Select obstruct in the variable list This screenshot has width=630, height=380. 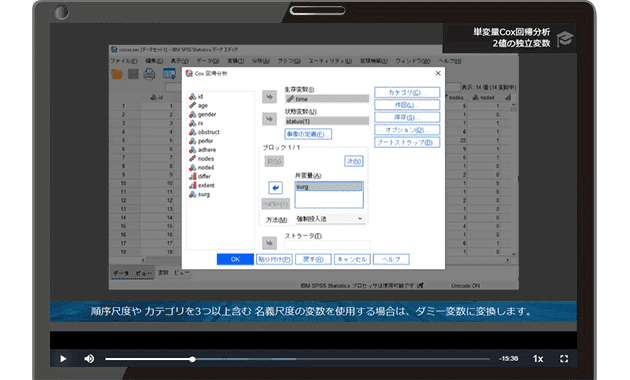209,132
